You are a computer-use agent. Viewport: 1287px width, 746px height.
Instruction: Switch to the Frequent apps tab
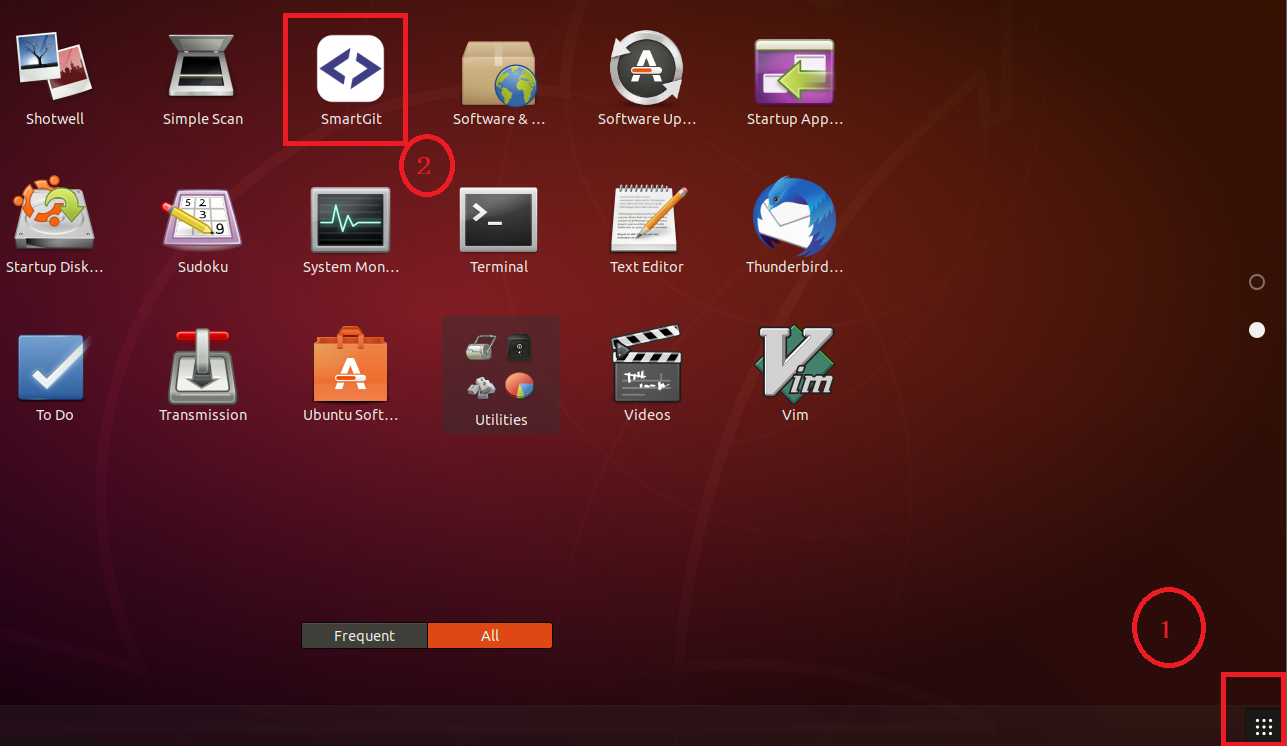click(364, 636)
